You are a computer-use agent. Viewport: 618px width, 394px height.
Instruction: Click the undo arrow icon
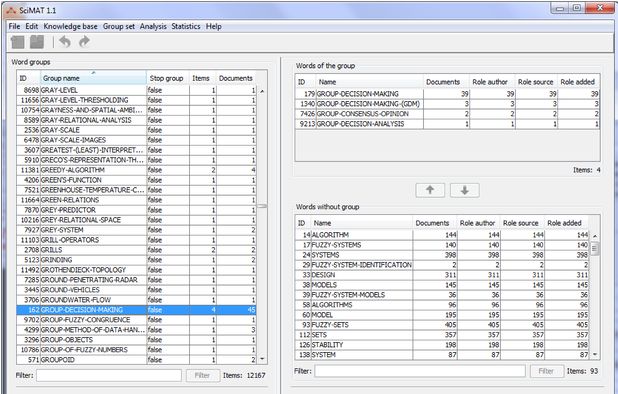65,41
